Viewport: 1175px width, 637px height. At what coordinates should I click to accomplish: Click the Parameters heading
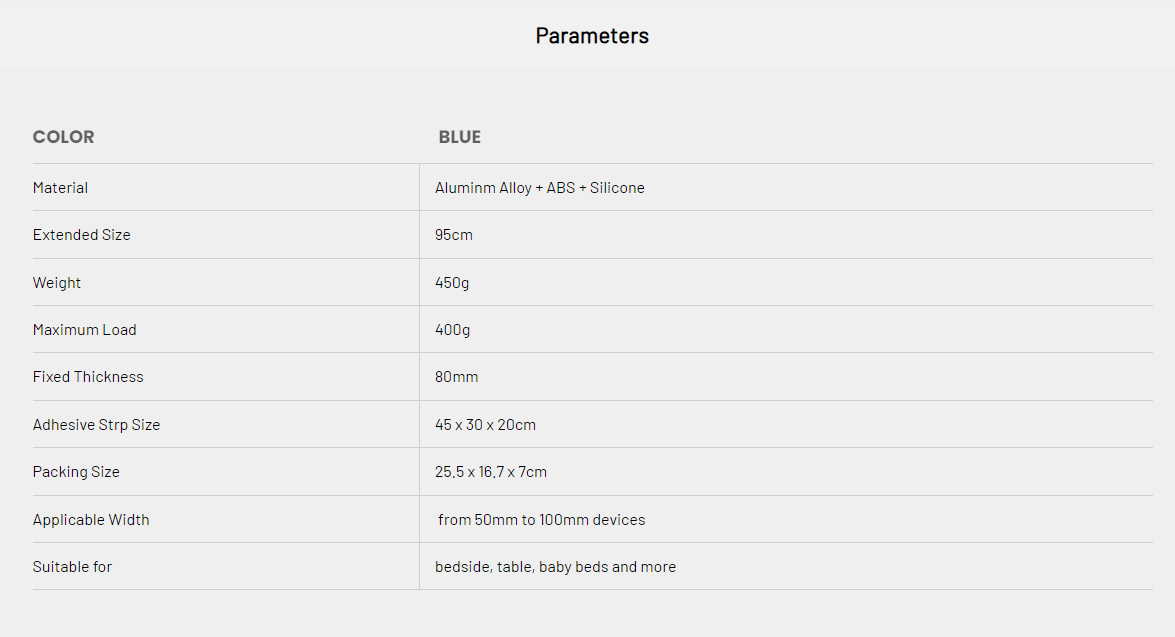592,36
